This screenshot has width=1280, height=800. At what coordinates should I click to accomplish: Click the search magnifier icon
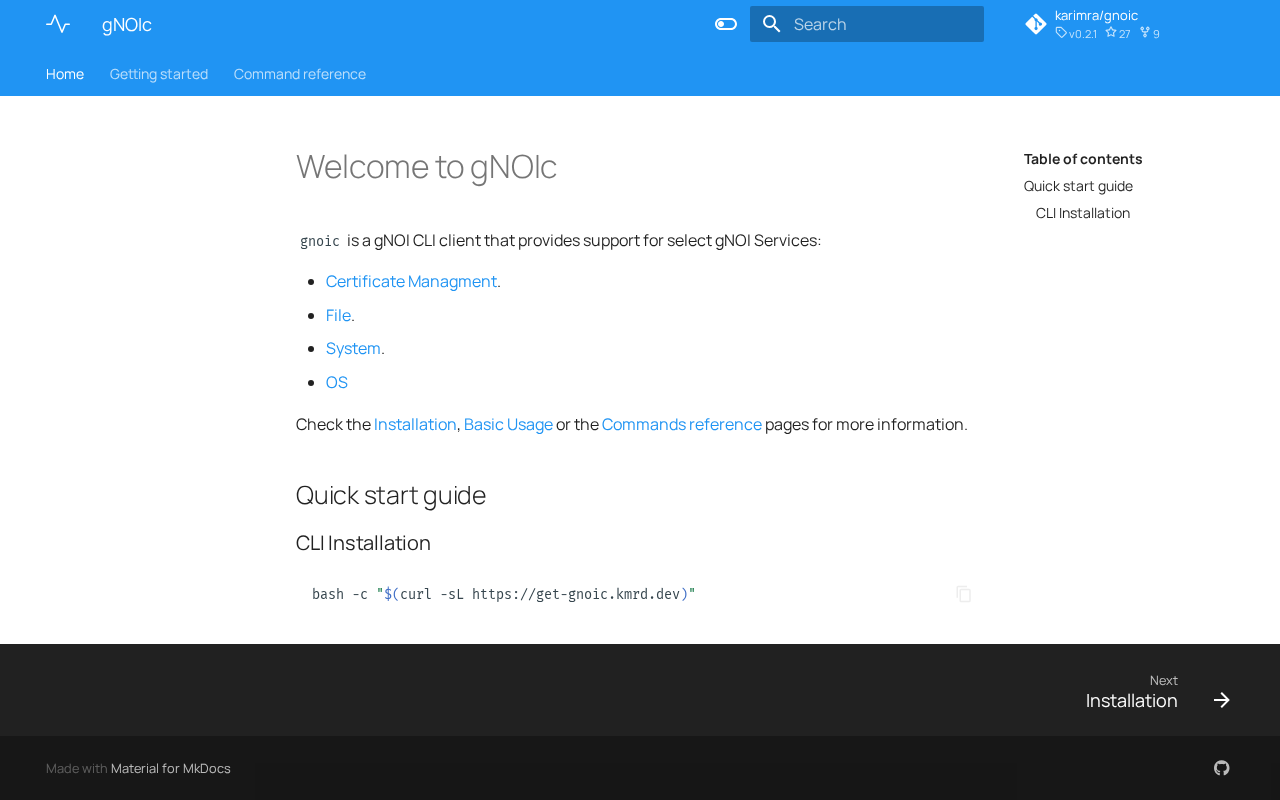tap(771, 24)
